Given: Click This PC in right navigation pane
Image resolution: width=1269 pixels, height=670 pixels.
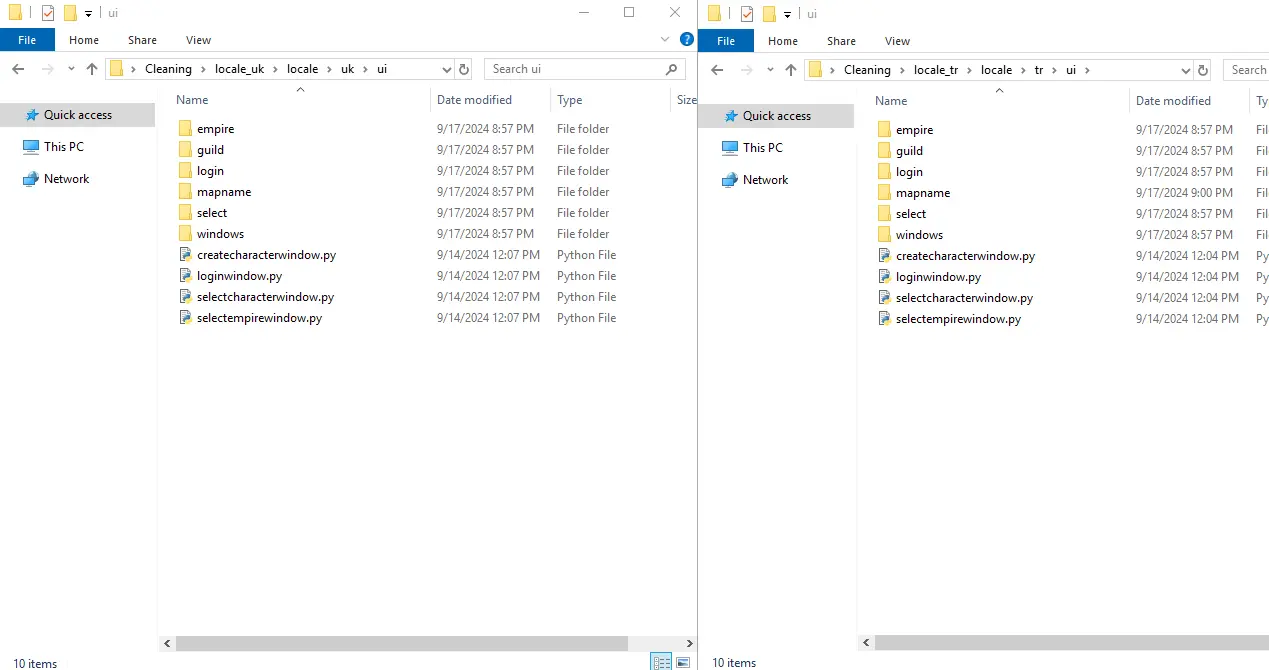Looking at the screenshot, I should pos(762,148).
